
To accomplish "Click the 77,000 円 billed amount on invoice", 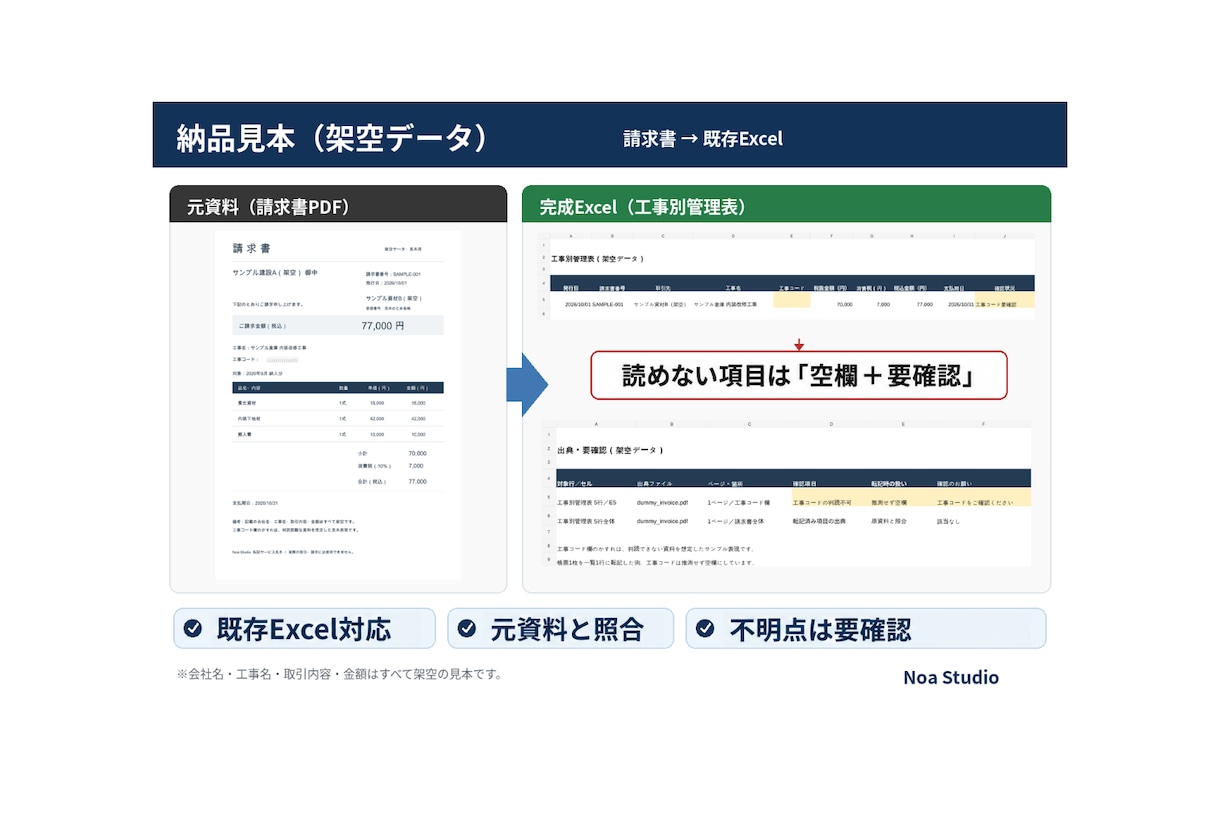I will (383, 326).
